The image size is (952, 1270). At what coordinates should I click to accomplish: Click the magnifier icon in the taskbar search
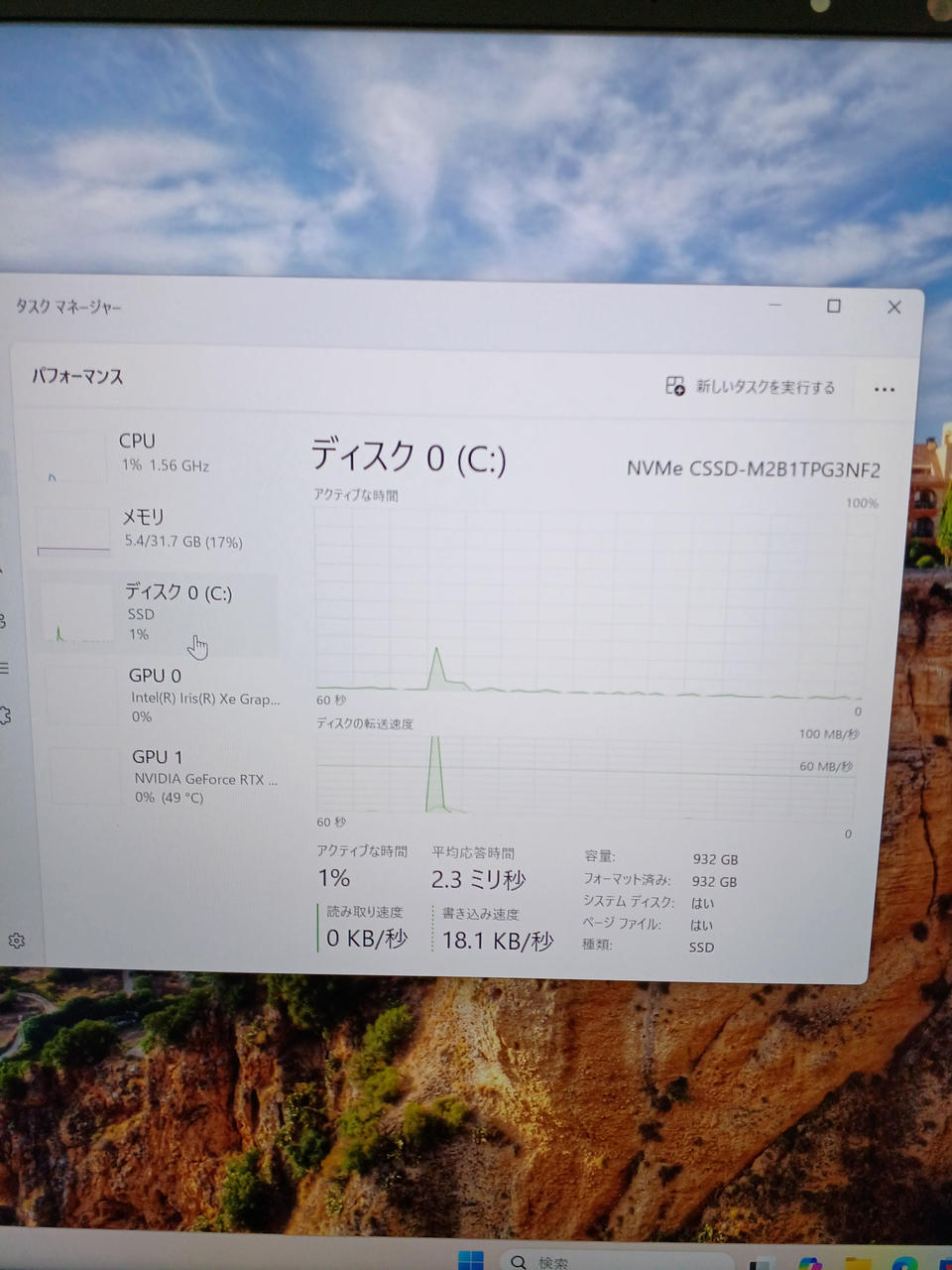tap(519, 1262)
